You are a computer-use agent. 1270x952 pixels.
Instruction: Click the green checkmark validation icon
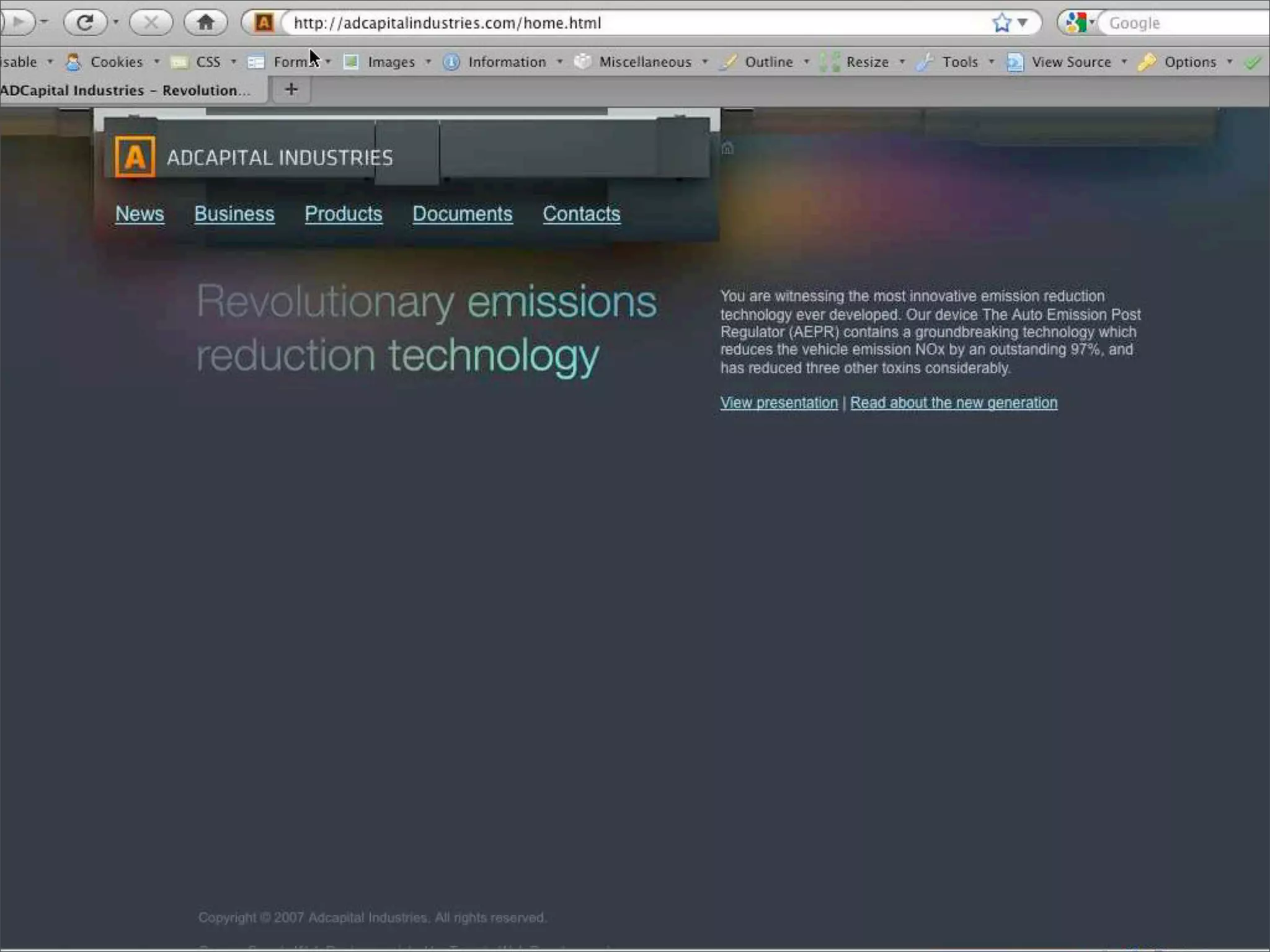[x=1253, y=62]
